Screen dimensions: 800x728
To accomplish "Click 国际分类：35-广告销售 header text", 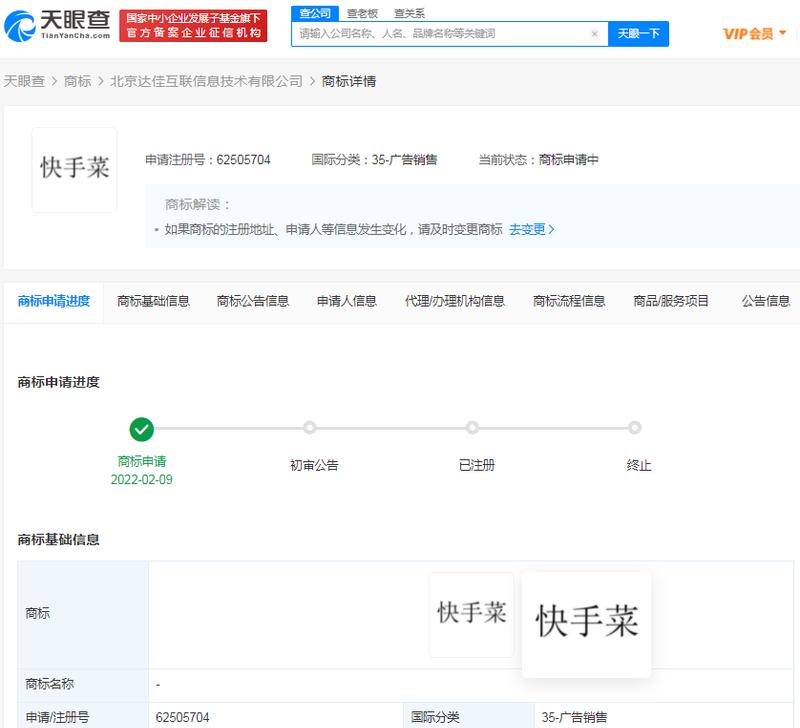I will [374, 160].
